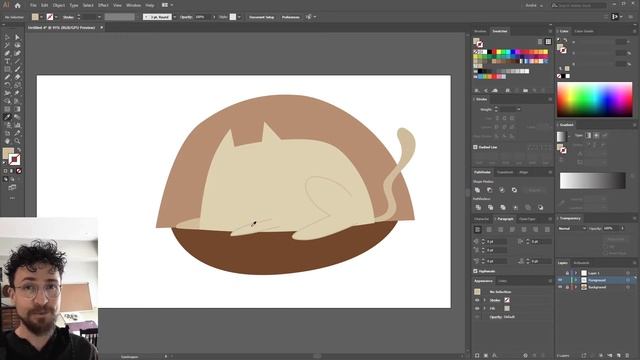
Task: Hide the Background layer
Action: tap(560, 287)
